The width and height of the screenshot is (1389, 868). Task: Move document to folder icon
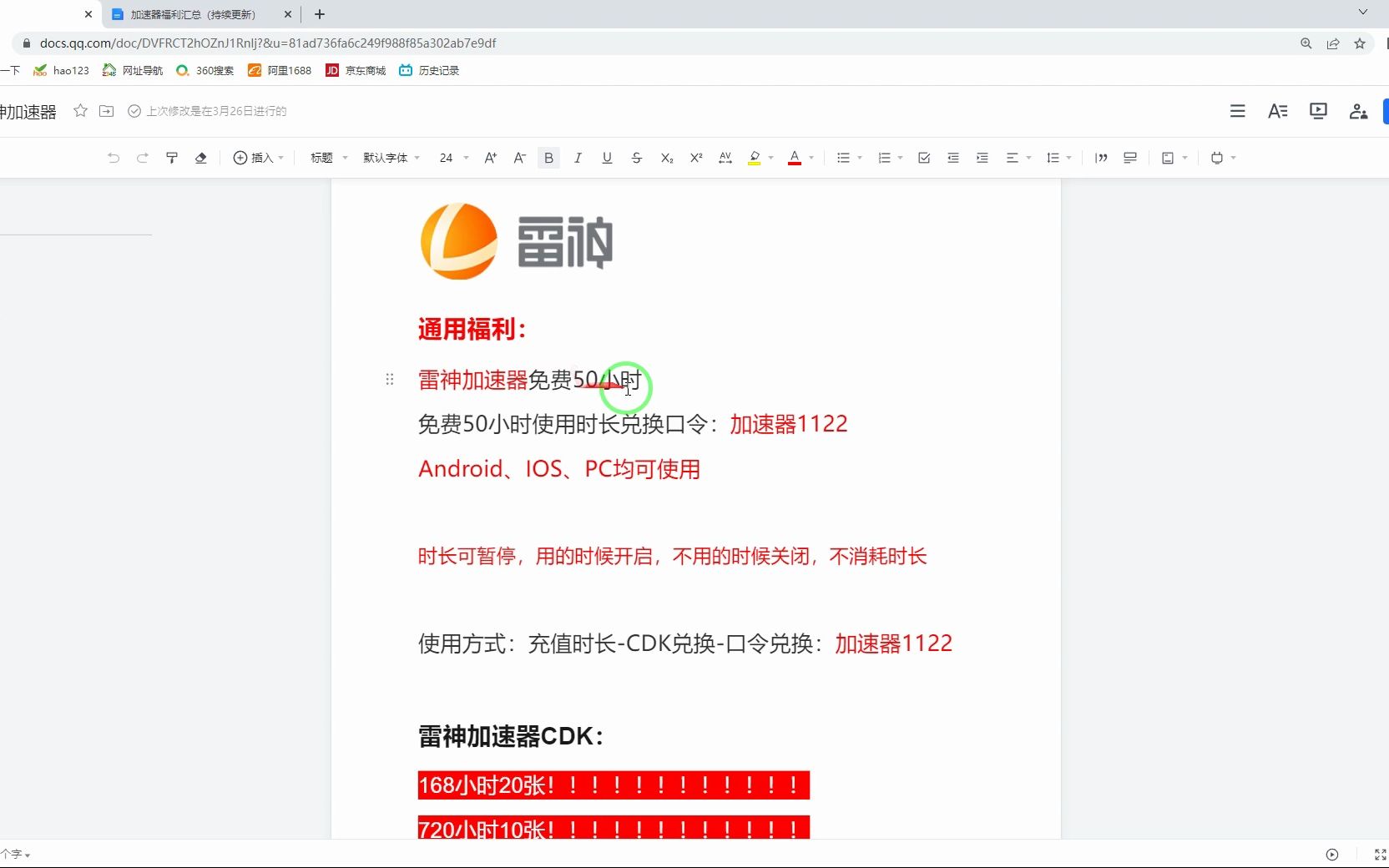click(106, 111)
